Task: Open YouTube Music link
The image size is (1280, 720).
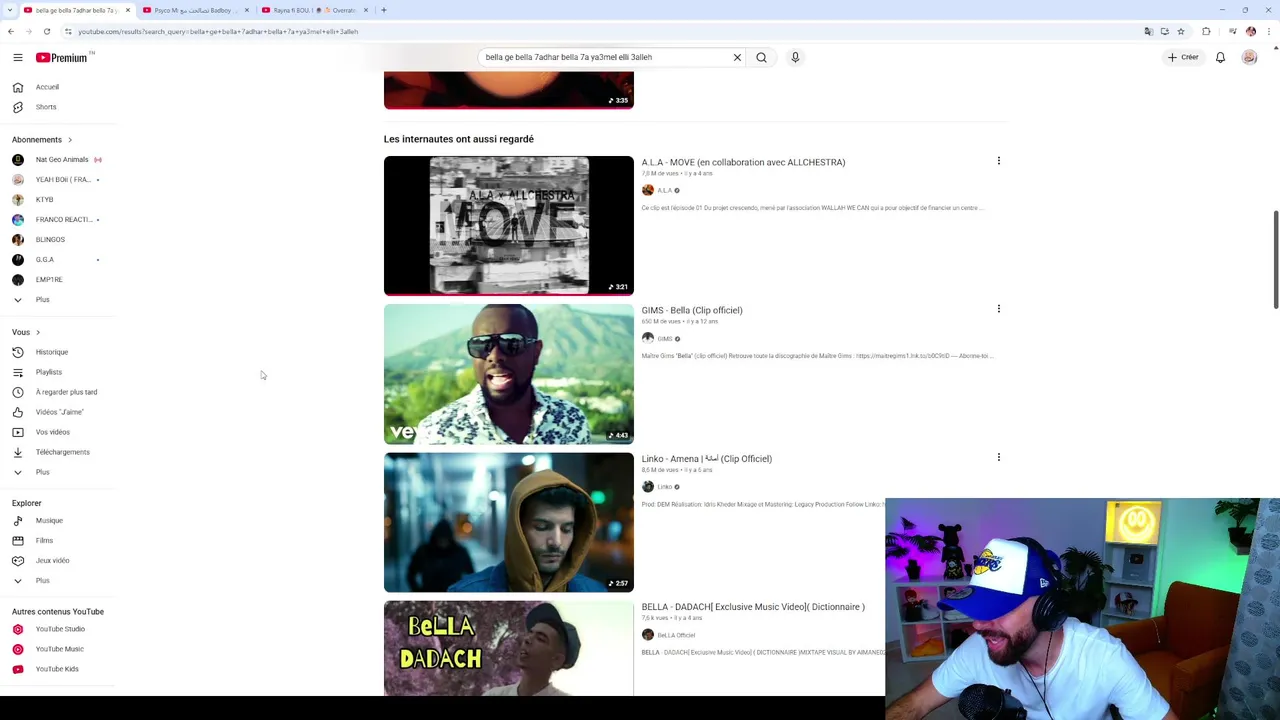Action: (60, 649)
